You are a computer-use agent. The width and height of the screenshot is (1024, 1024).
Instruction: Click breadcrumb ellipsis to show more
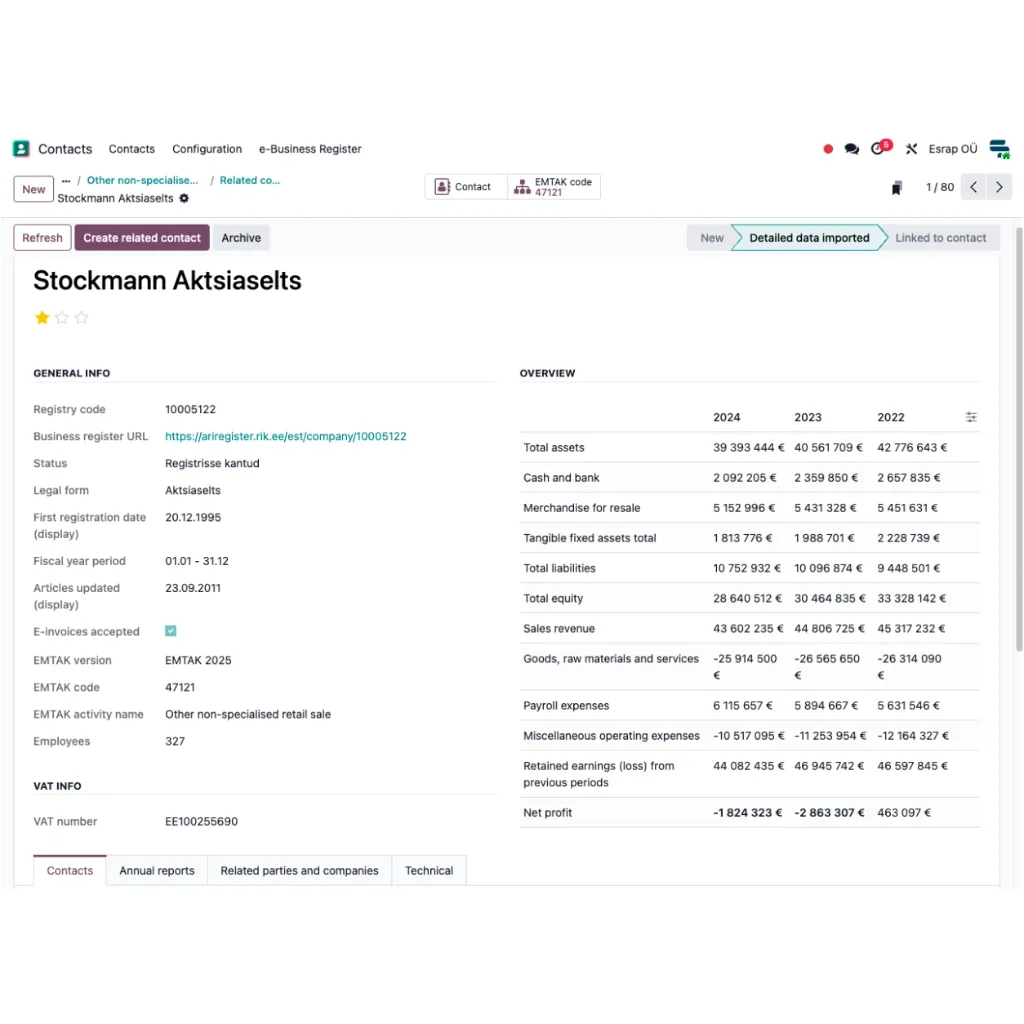click(x=66, y=181)
